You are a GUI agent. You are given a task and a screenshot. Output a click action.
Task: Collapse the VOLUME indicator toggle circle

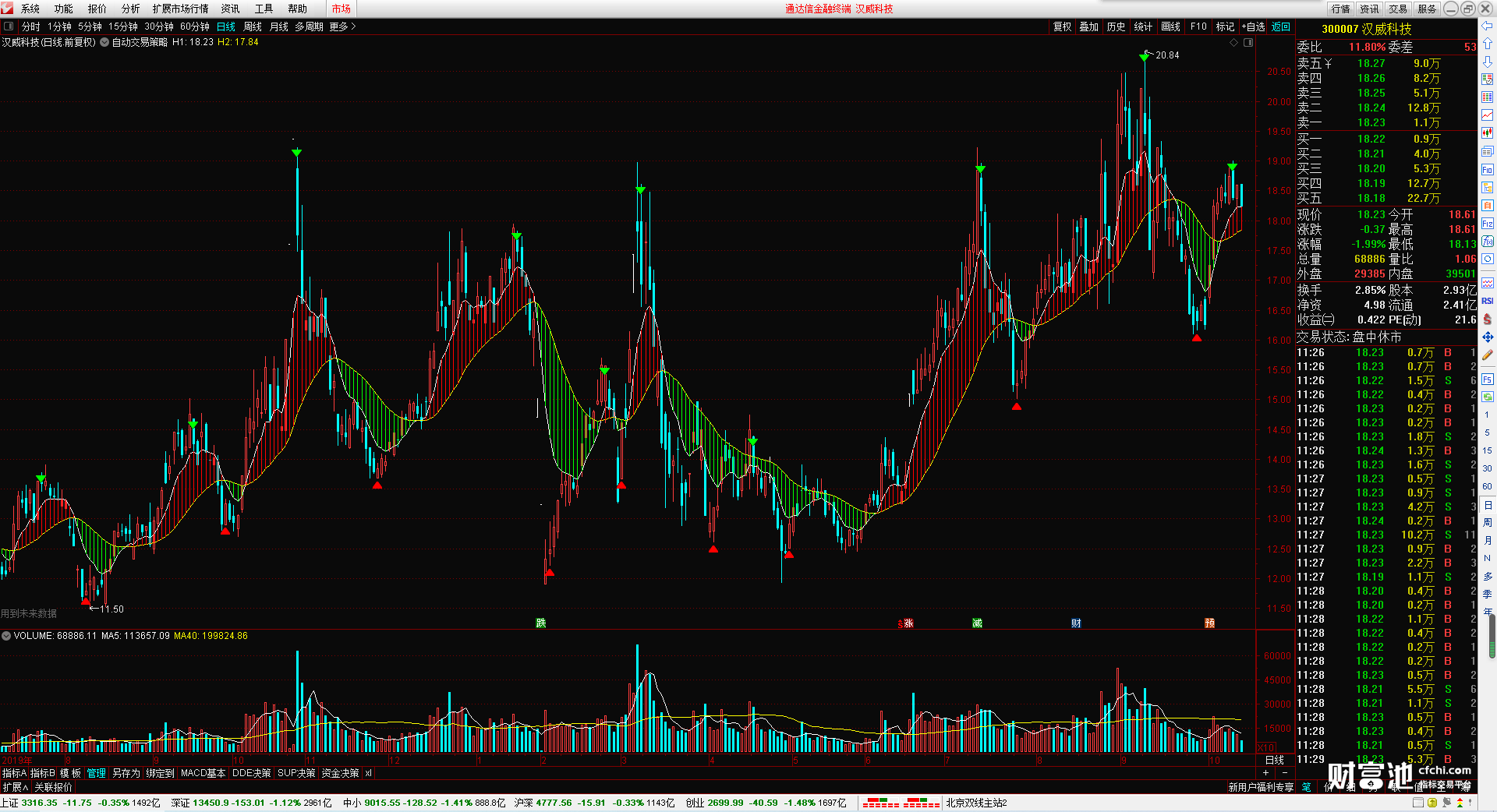6,636
